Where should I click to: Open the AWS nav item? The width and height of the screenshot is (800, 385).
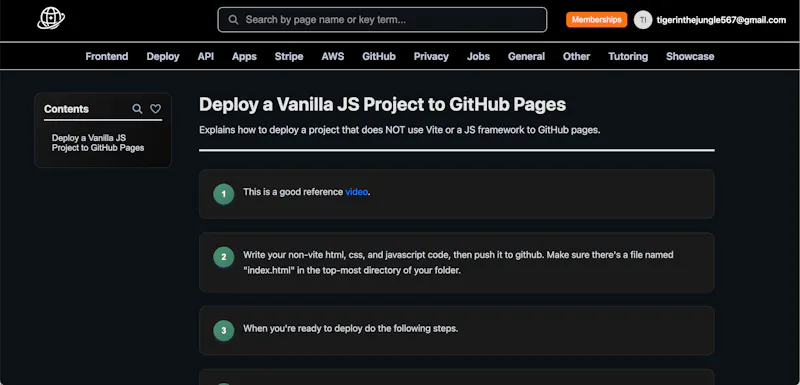pyautogui.click(x=333, y=56)
